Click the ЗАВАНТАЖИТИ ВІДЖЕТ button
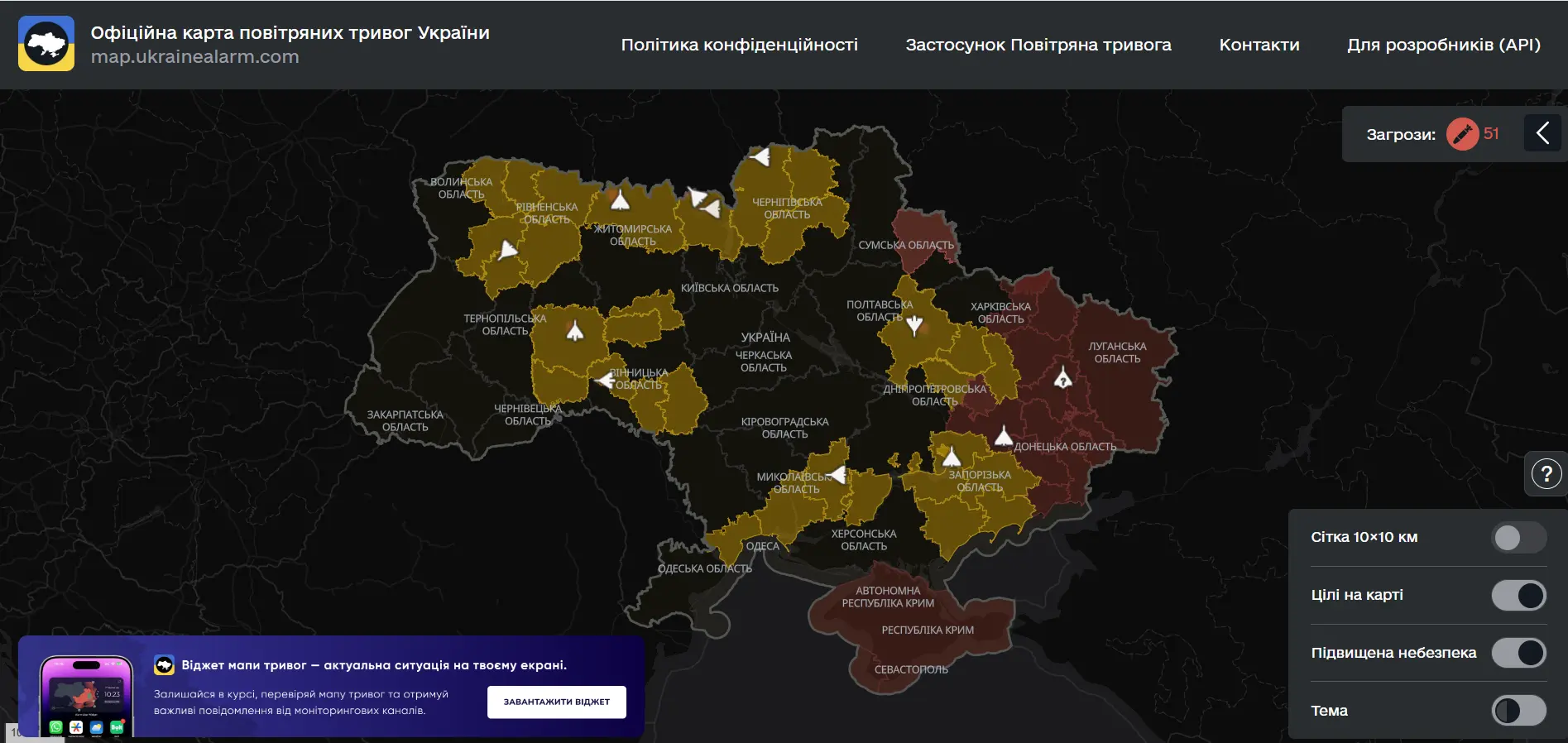 point(557,702)
